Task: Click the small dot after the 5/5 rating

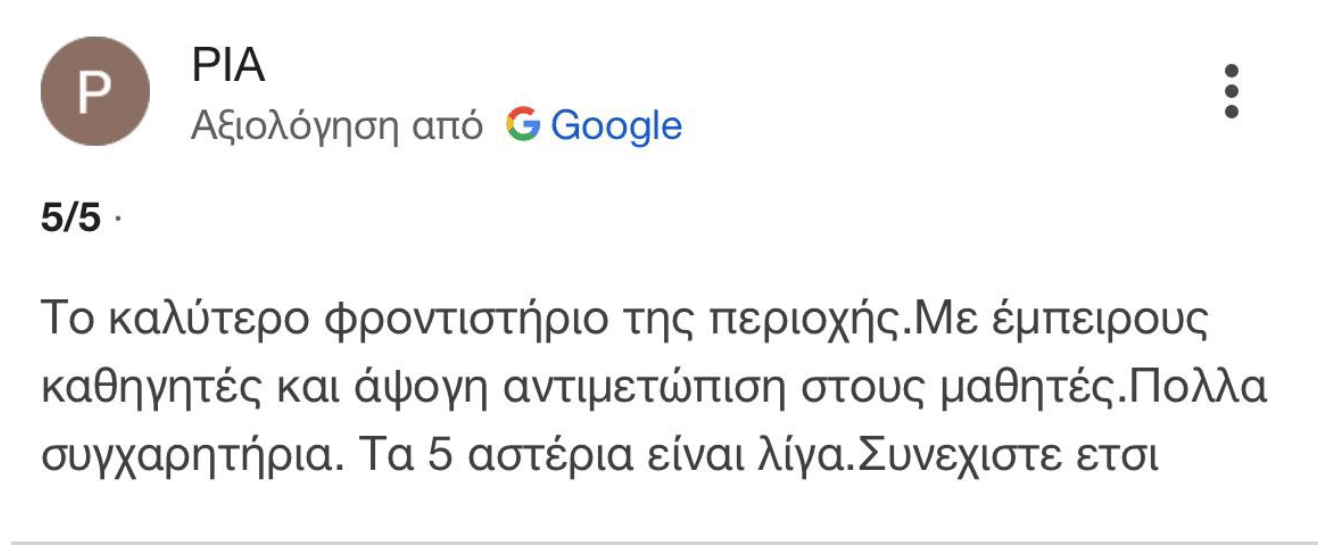Action: pos(117,220)
